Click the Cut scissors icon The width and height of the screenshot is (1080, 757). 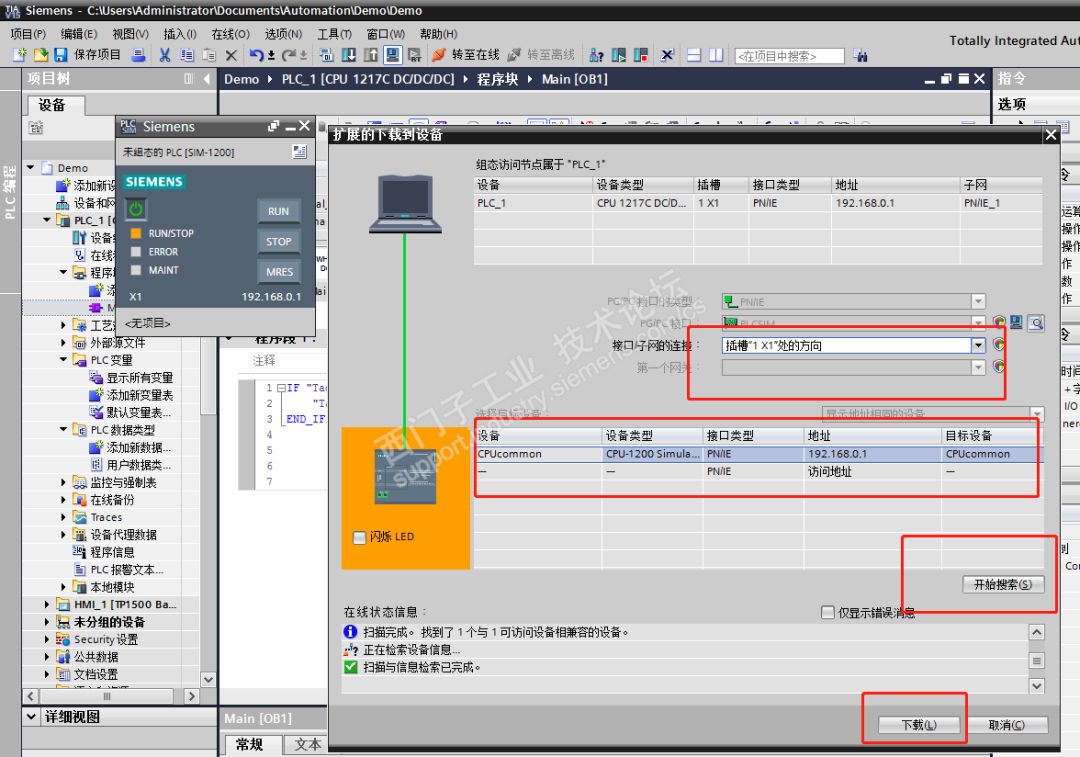point(165,55)
